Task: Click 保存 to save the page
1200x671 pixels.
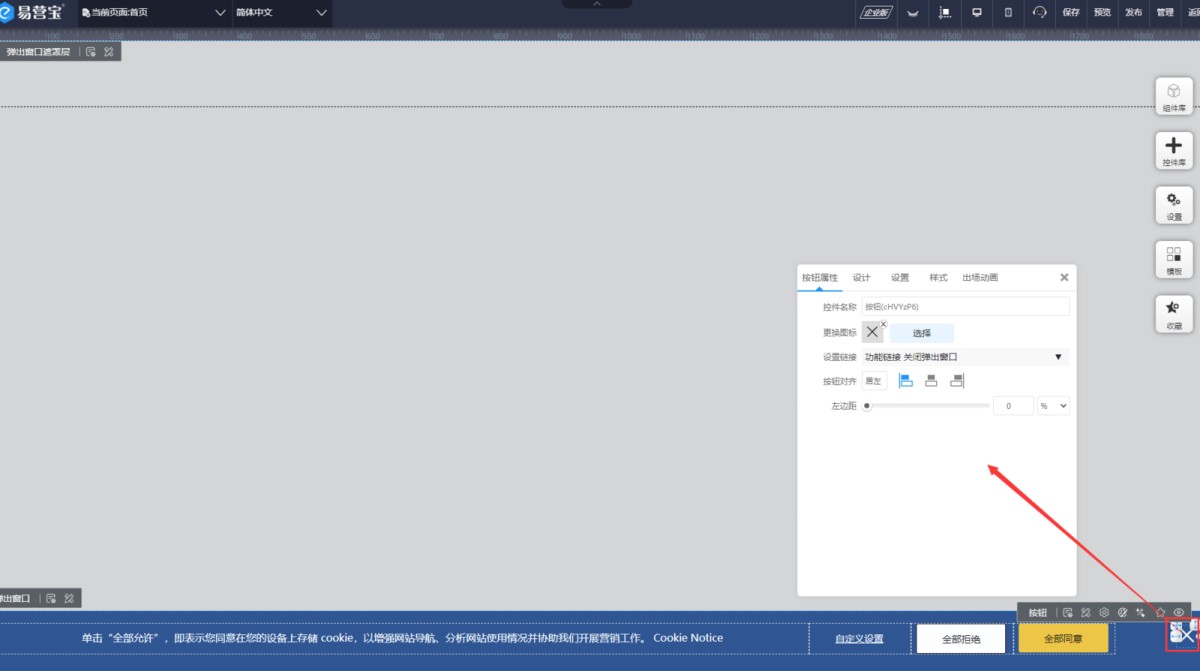Action: 1071,13
